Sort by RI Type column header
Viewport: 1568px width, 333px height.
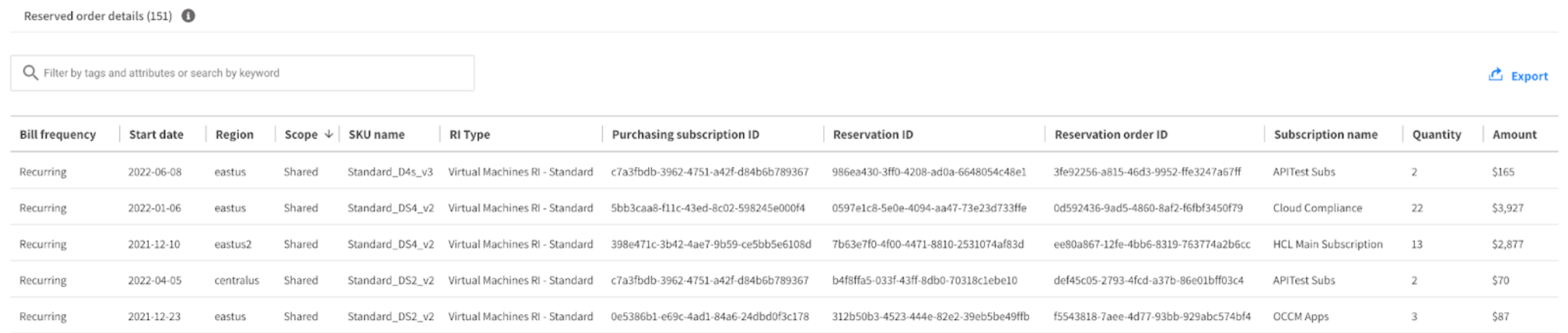coord(470,134)
